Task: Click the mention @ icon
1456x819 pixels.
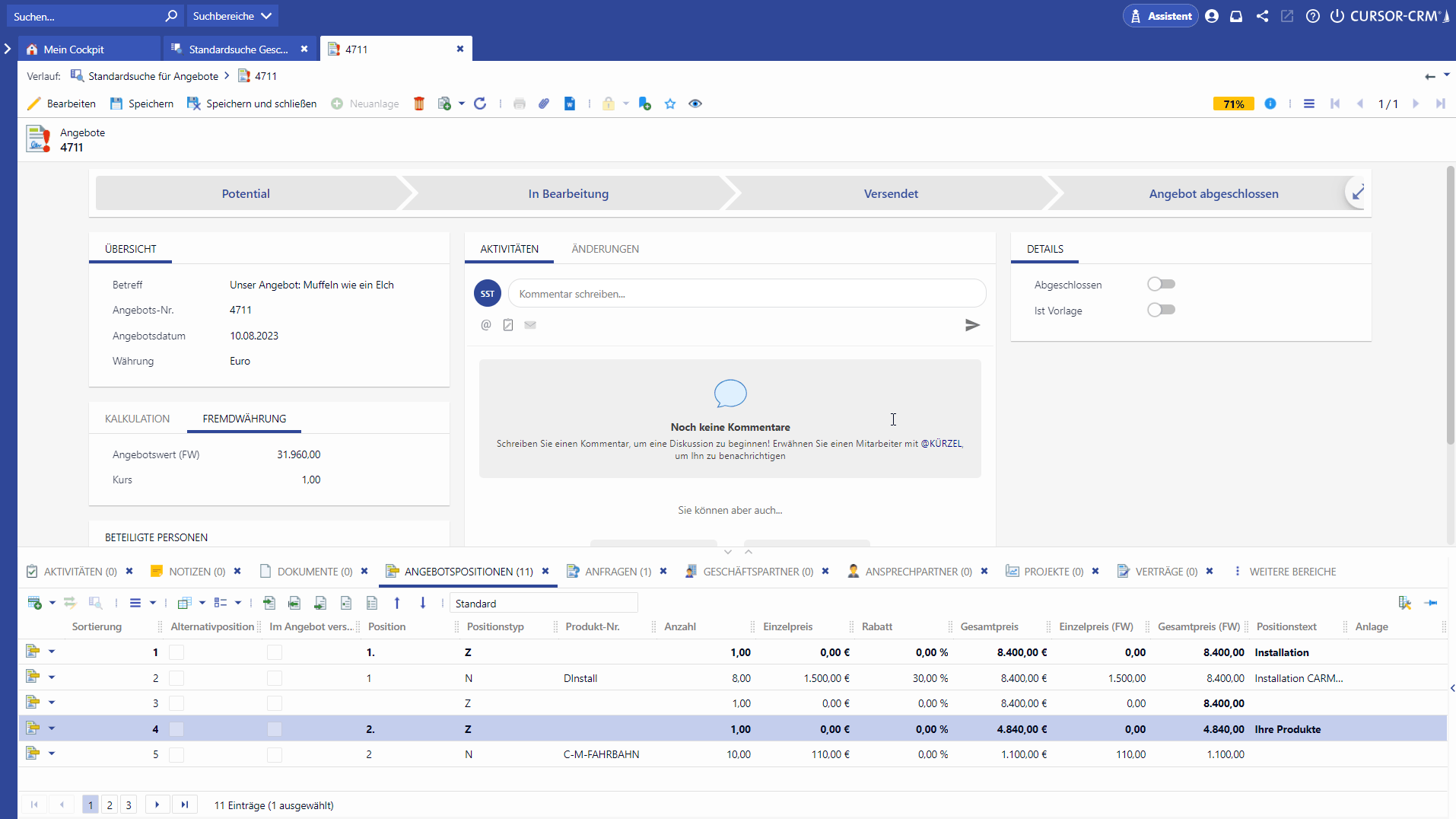Action: [x=486, y=325]
